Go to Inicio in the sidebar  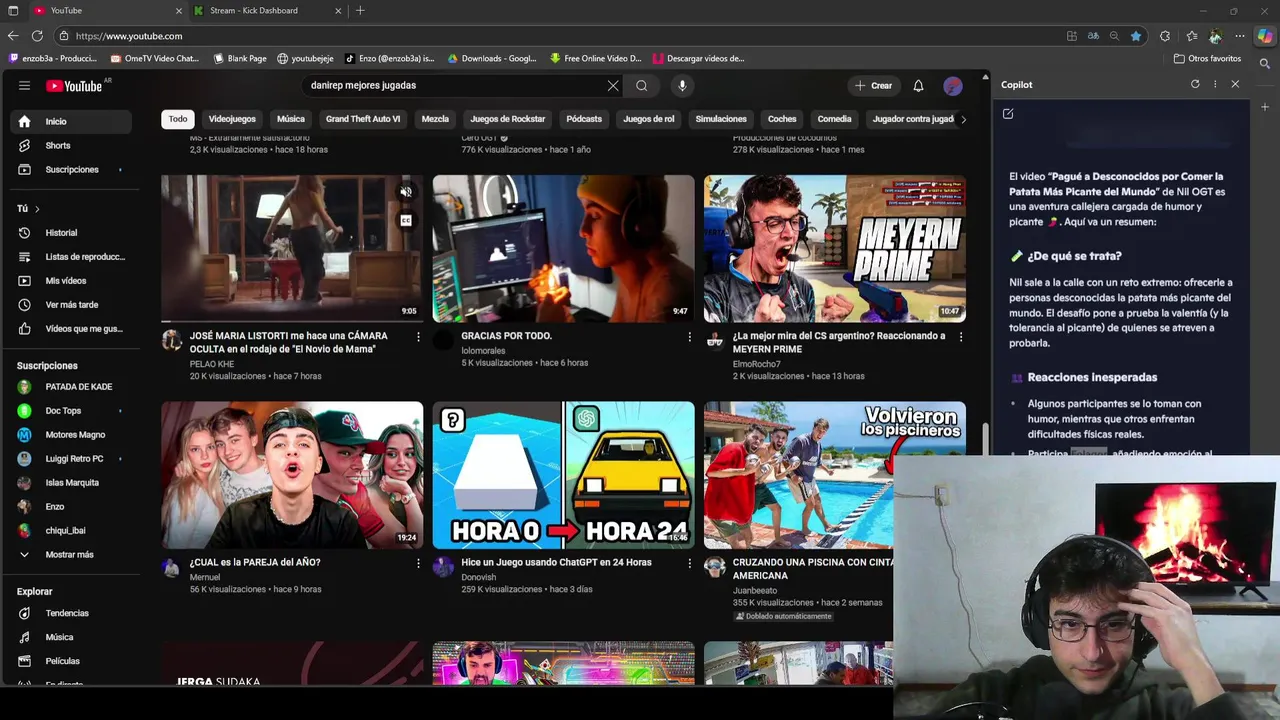[70, 122]
